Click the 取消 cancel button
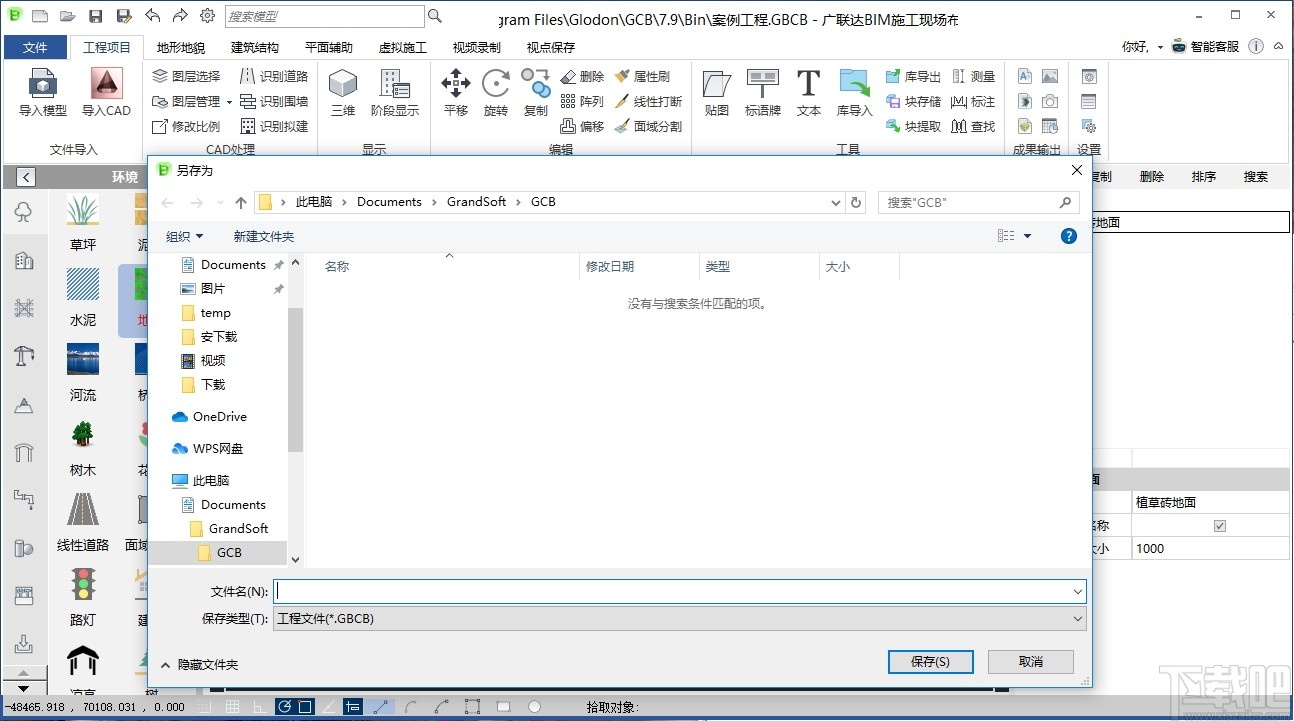 (1031, 661)
